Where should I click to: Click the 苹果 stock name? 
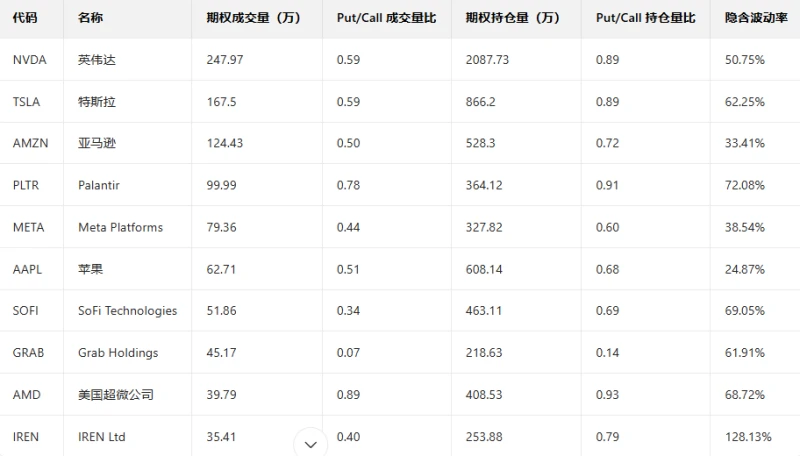click(90, 269)
